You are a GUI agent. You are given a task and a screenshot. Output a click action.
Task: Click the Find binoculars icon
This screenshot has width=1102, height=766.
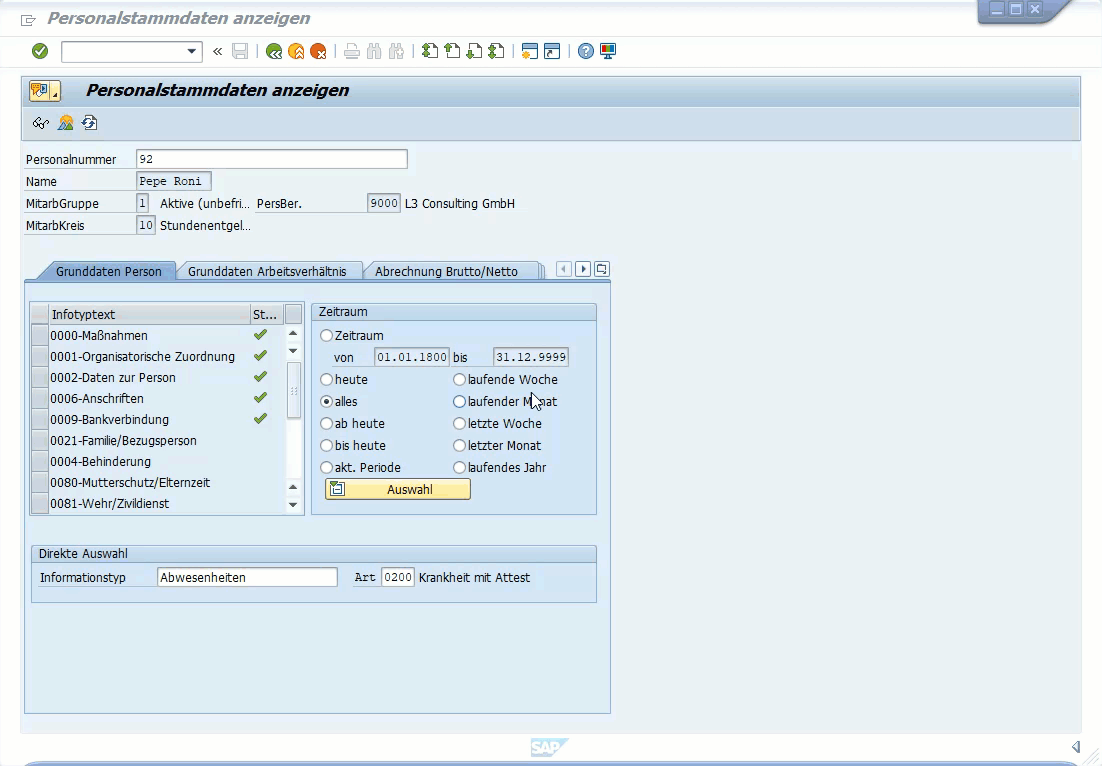coord(374,51)
